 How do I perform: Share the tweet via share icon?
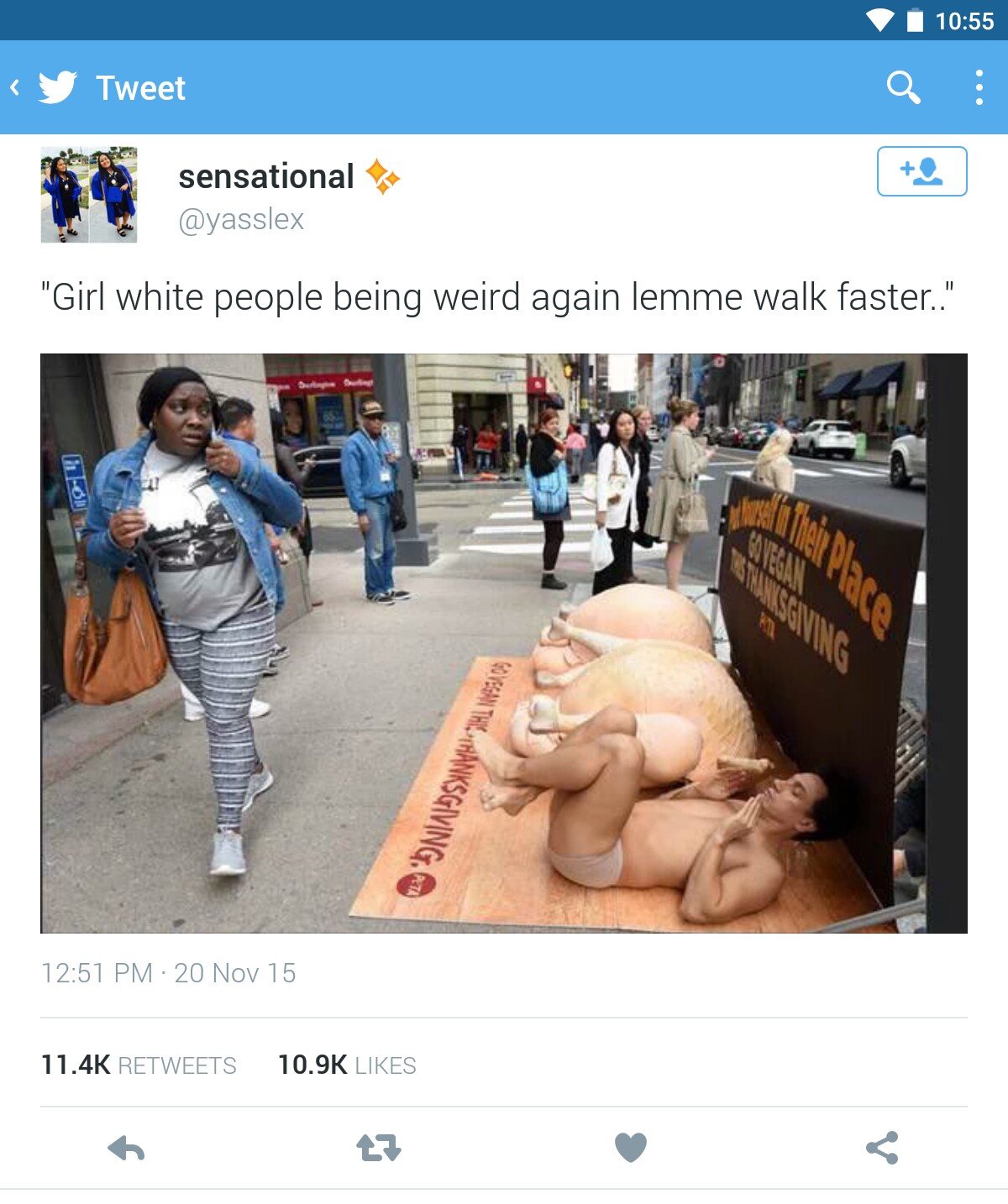pos(882,1148)
